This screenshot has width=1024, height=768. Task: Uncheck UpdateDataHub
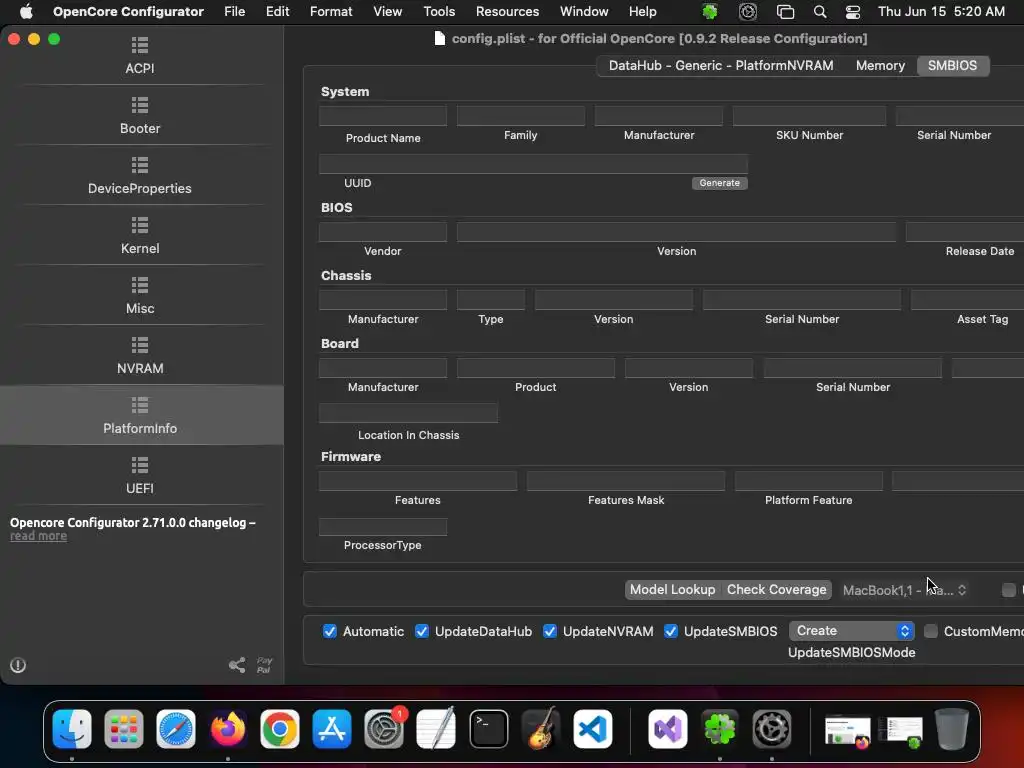click(x=422, y=632)
